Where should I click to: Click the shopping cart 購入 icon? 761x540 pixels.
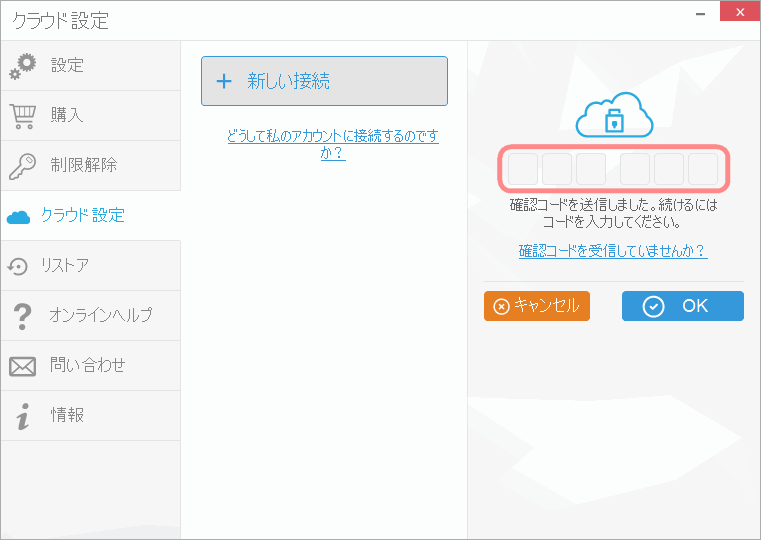(x=22, y=116)
